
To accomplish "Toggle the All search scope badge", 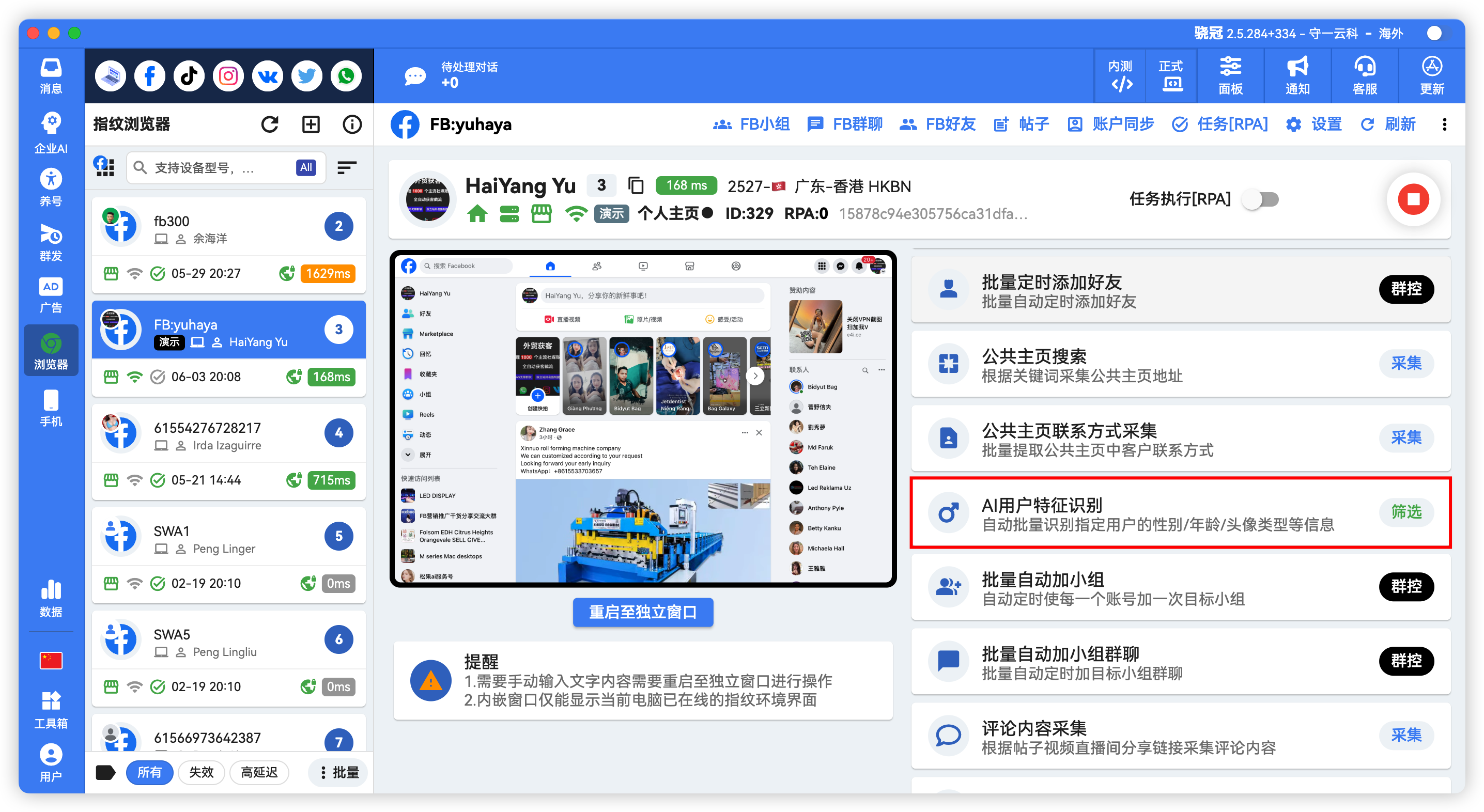I will click(x=306, y=167).
